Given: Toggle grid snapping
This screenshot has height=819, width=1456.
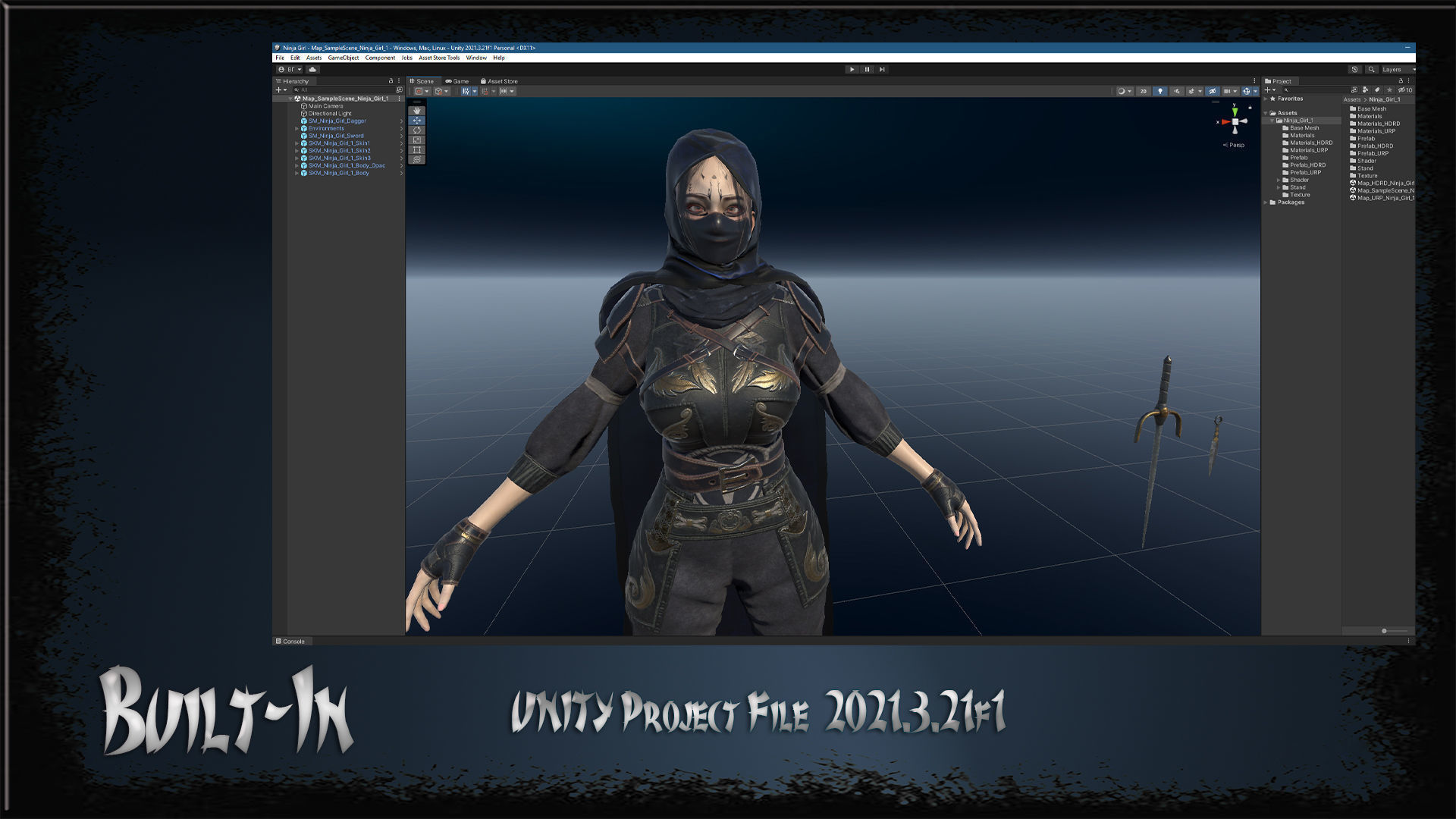Looking at the screenshot, I should [485, 91].
